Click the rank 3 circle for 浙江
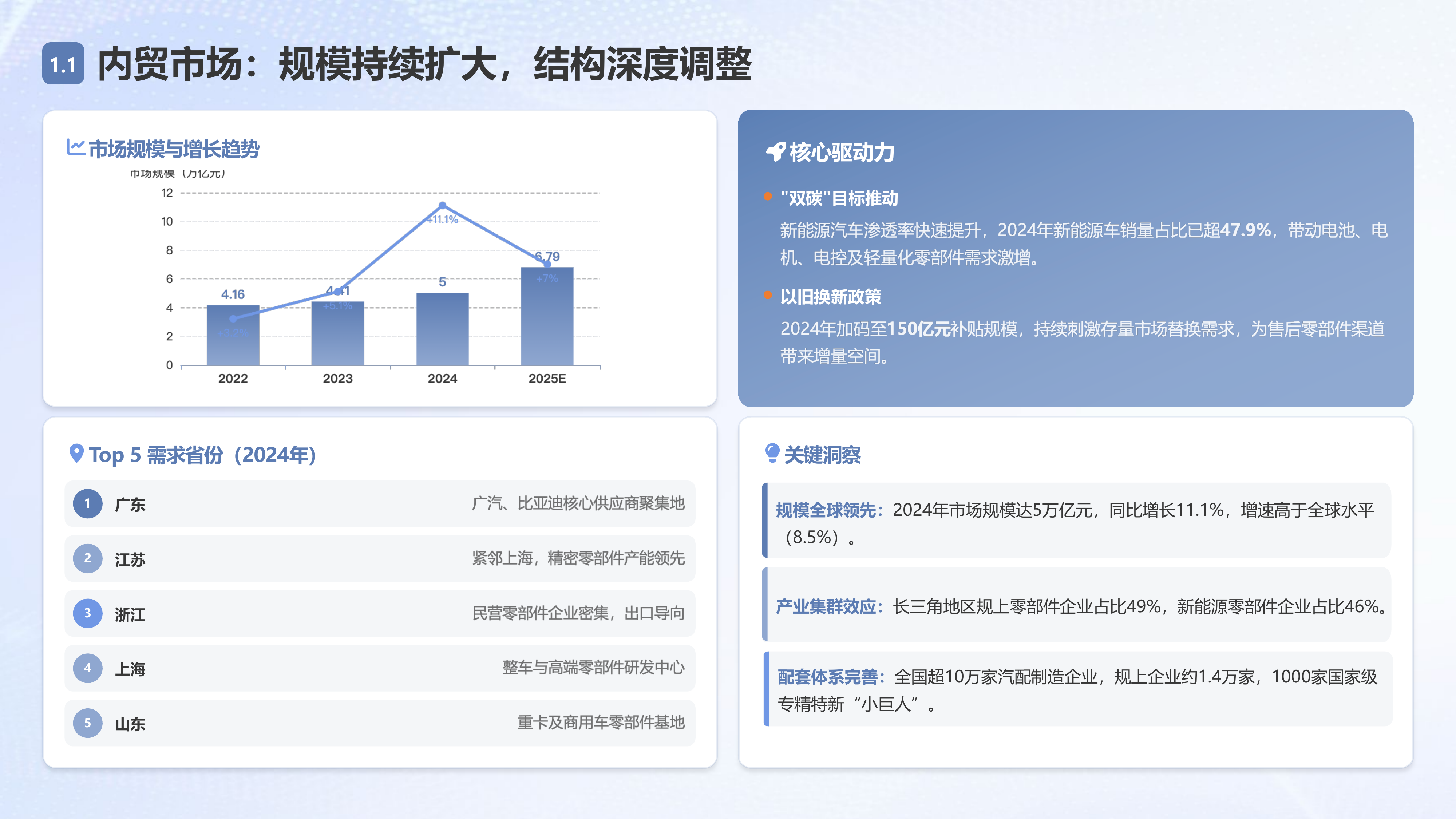 click(88, 613)
